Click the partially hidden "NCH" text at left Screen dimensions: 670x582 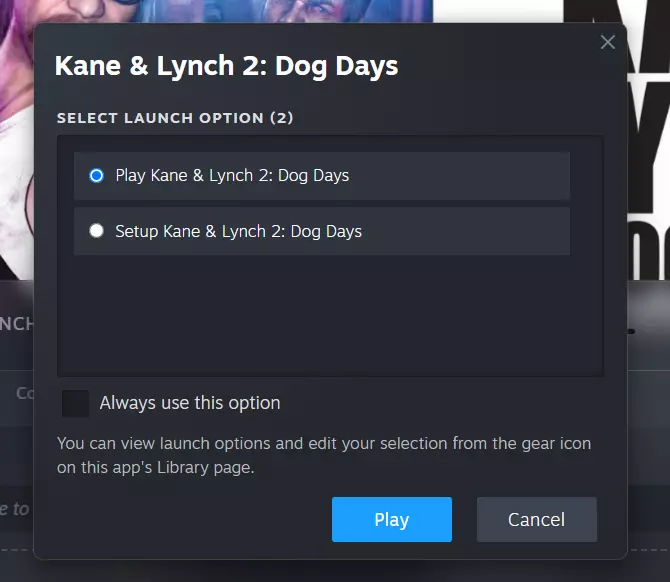16,324
